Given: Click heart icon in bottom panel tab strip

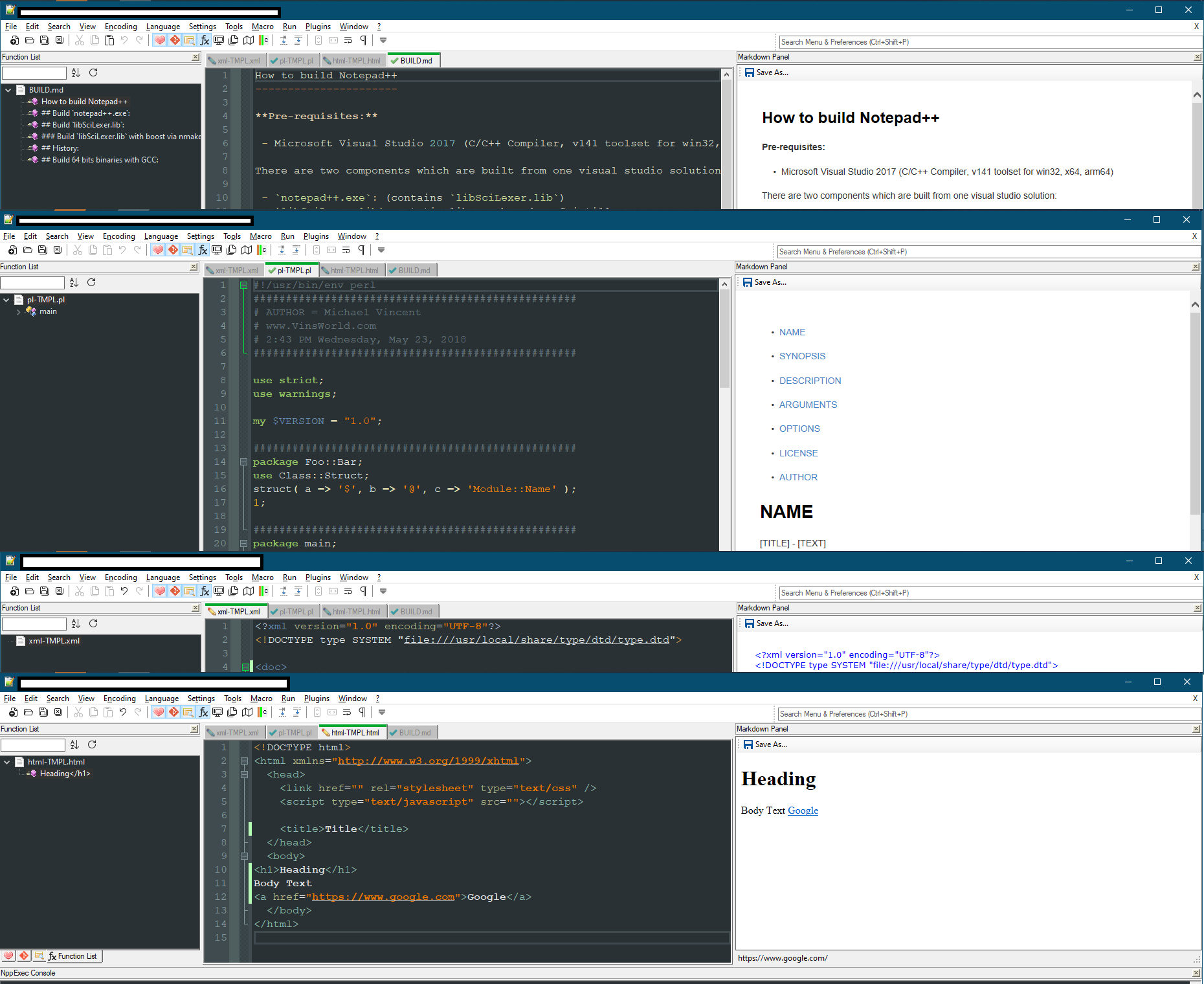Looking at the screenshot, I should [8, 956].
